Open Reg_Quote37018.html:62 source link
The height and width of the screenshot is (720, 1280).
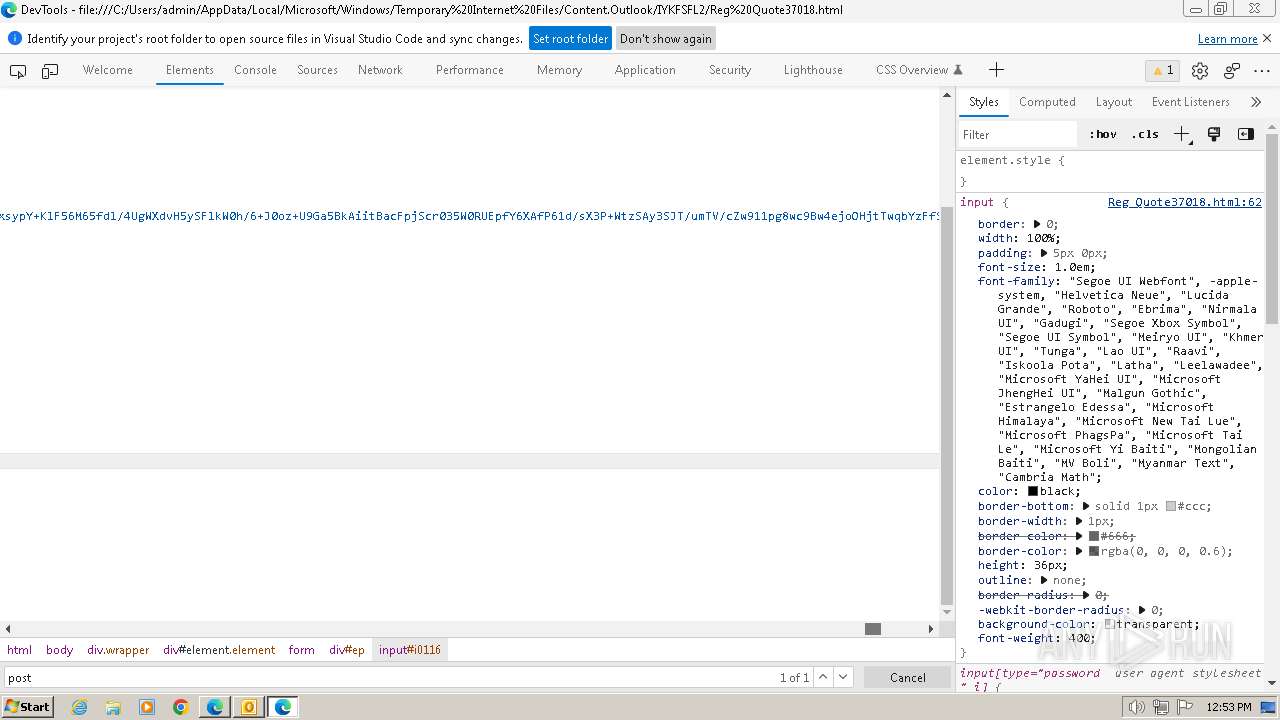[1184, 202]
